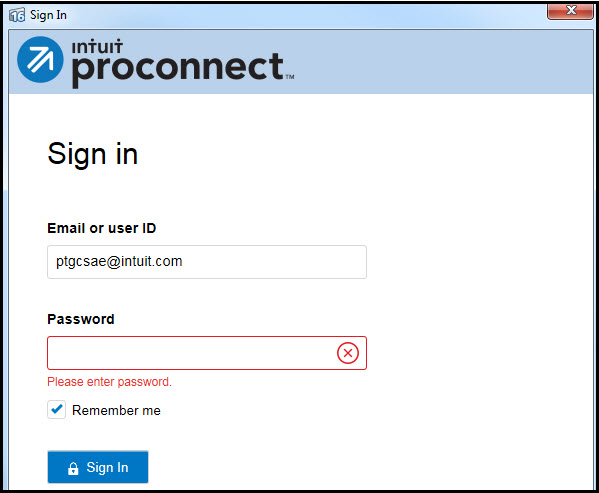Click inside the empty Password field

click(191, 353)
